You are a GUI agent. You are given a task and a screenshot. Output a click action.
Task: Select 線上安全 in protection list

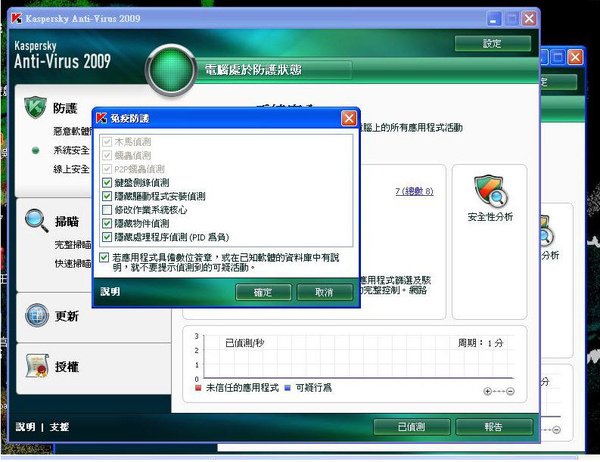pos(71,169)
